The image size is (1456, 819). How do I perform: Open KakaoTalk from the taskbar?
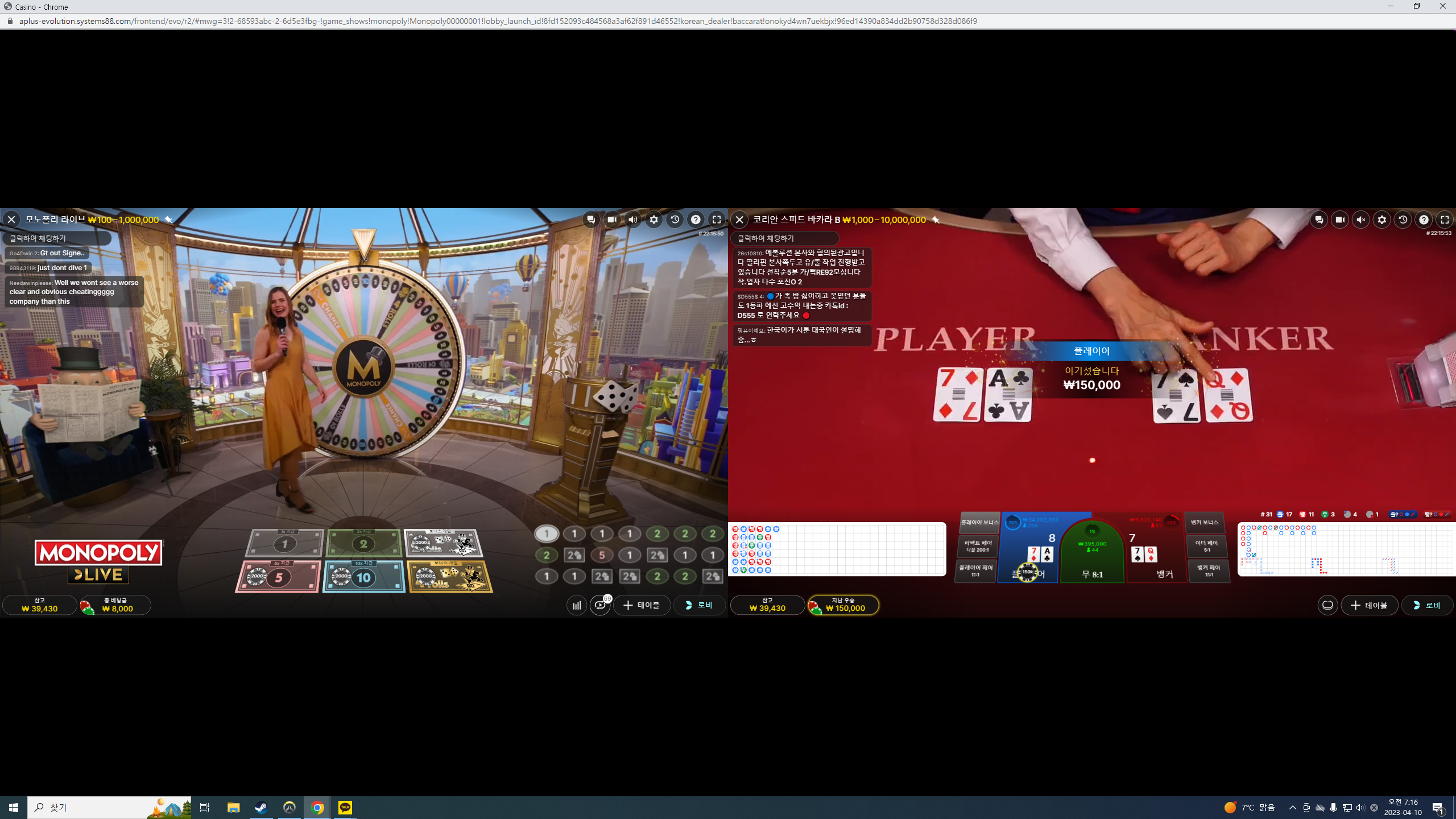point(345,808)
